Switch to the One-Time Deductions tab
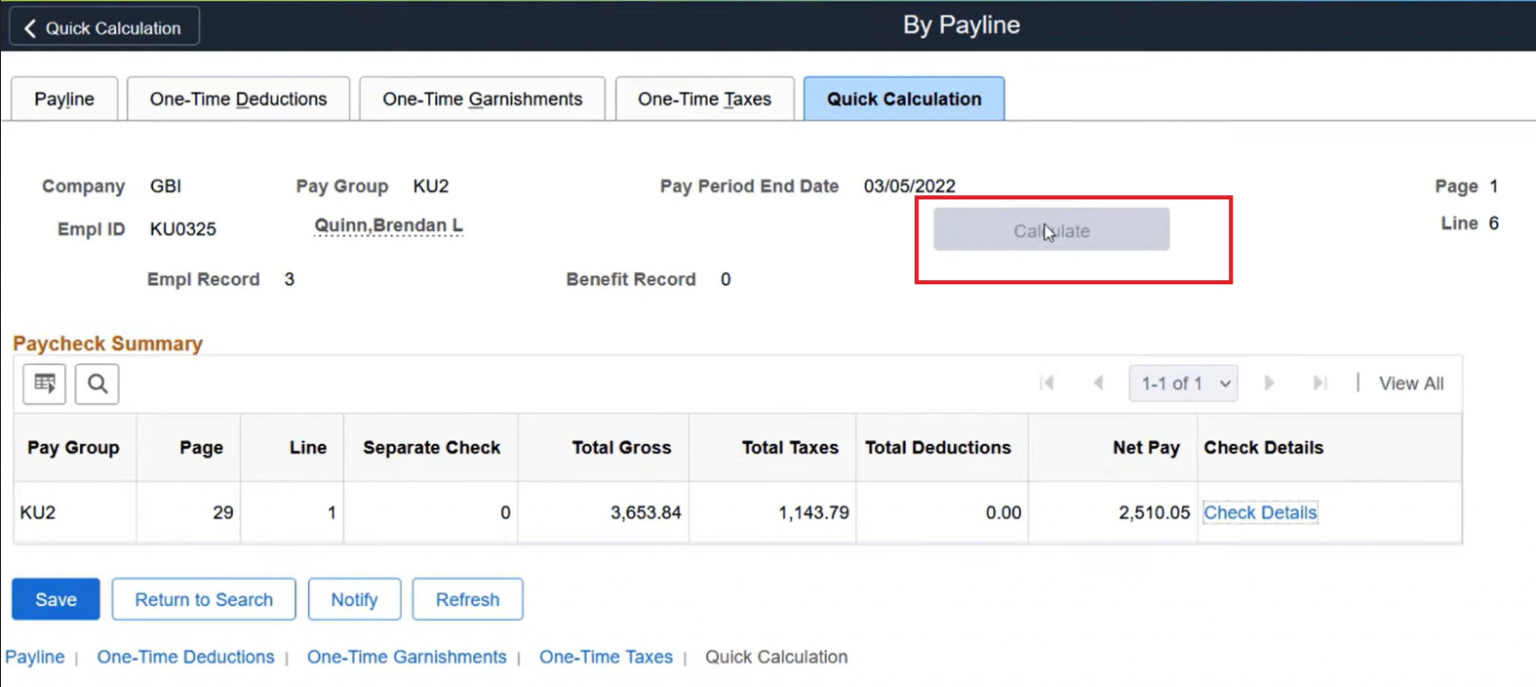 click(x=237, y=98)
